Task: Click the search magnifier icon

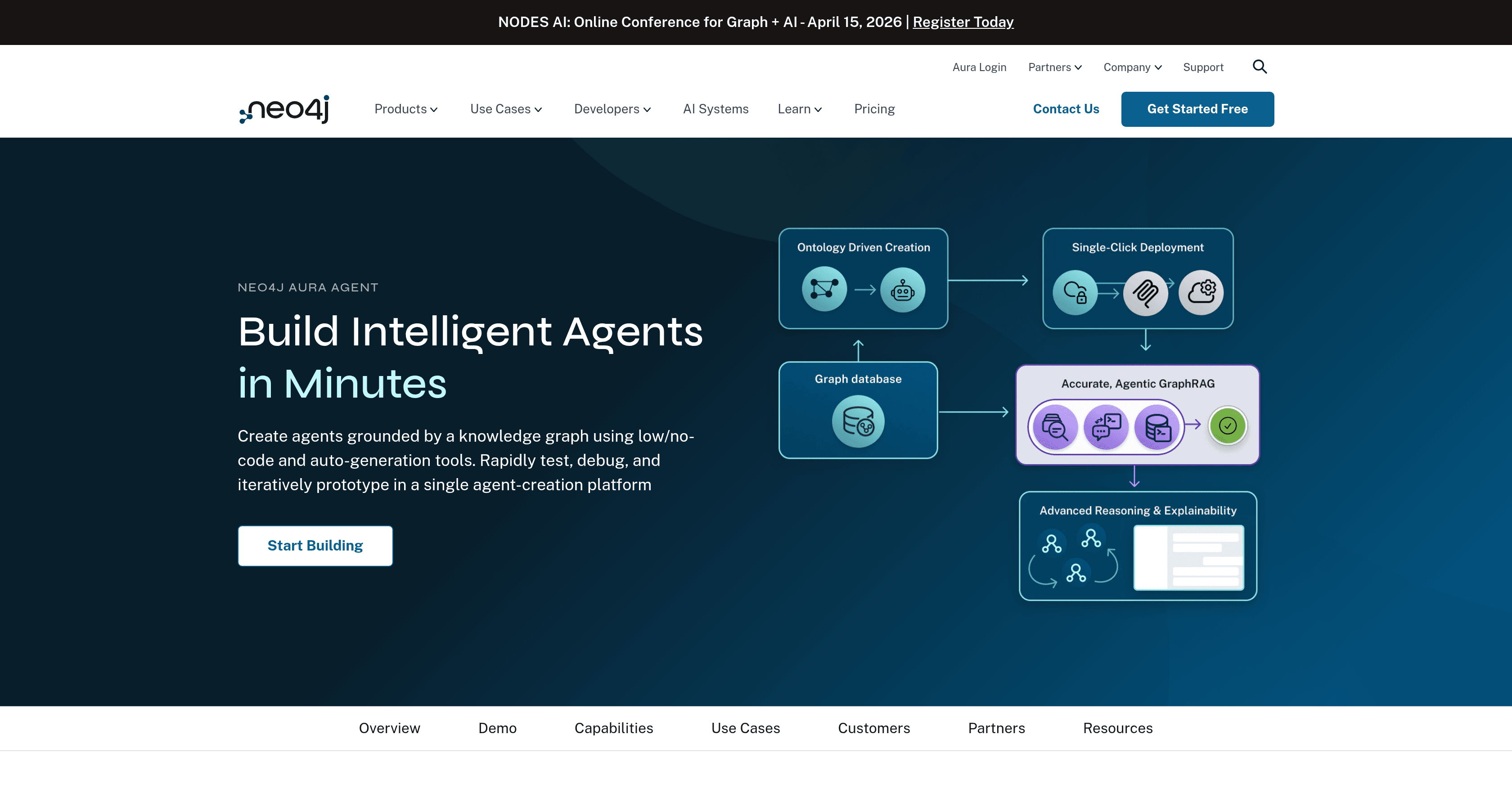Action: pyautogui.click(x=1259, y=66)
